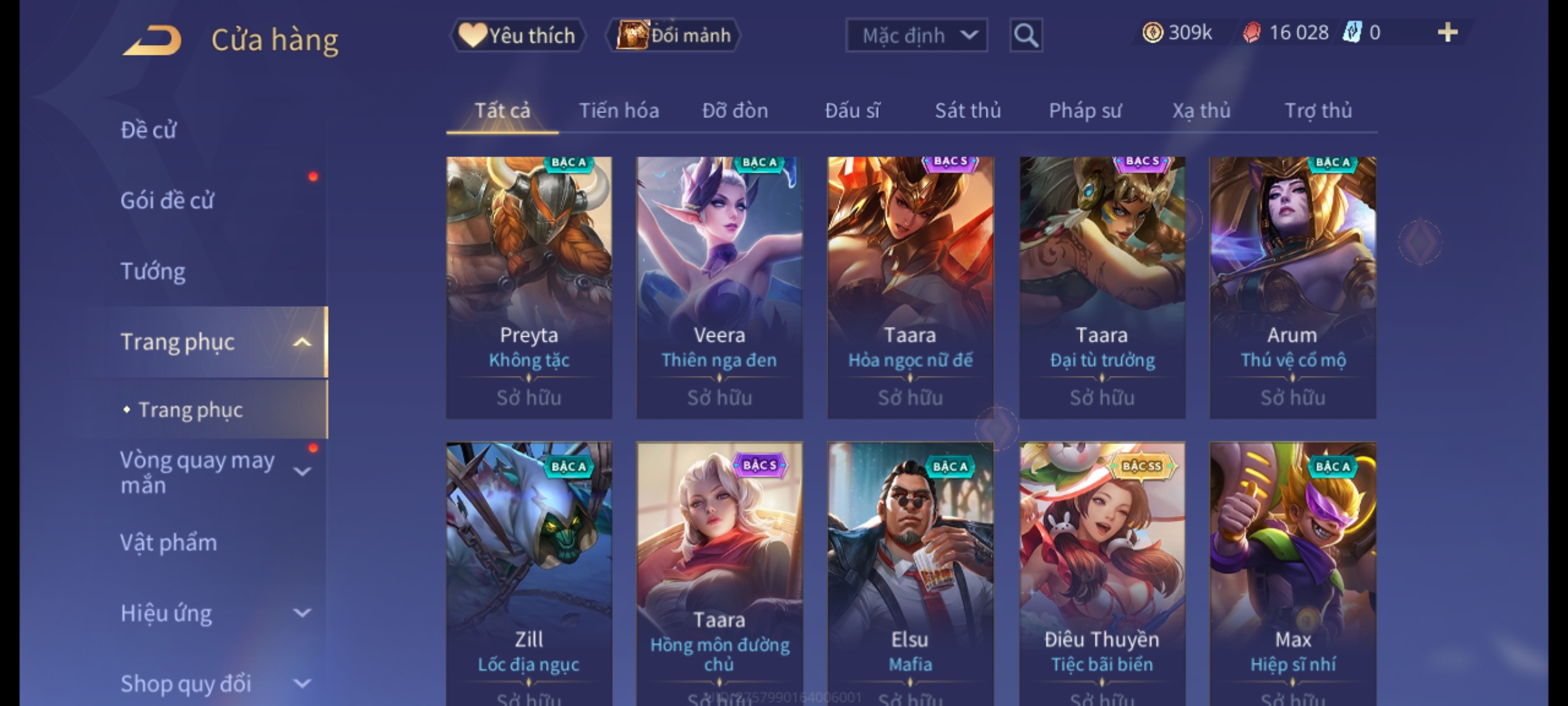Viewport: 1568px width, 706px height.
Task: Switch to the Sát thủ tab
Action: [x=968, y=110]
